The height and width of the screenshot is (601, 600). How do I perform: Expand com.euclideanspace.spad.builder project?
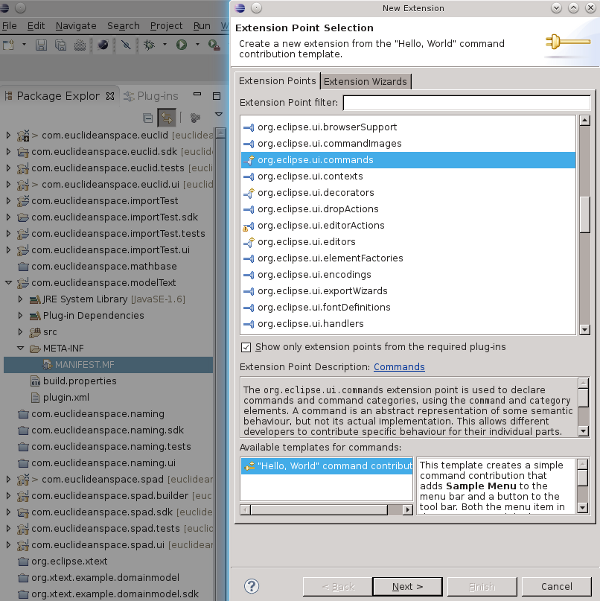pyautogui.click(x=8, y=496)
